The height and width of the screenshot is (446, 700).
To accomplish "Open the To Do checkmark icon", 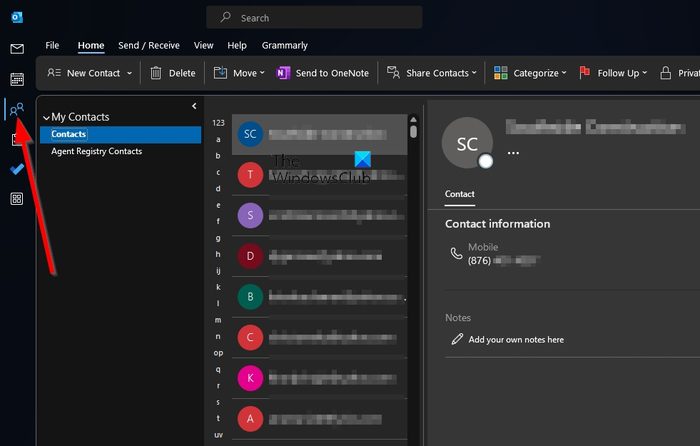I will 17,169.
